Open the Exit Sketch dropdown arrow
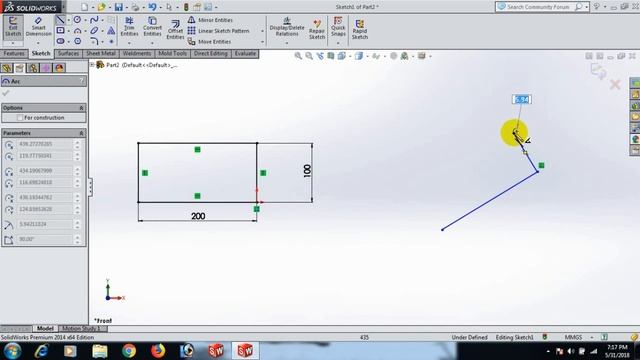640x360 pixels. click(x=13, y=43)
